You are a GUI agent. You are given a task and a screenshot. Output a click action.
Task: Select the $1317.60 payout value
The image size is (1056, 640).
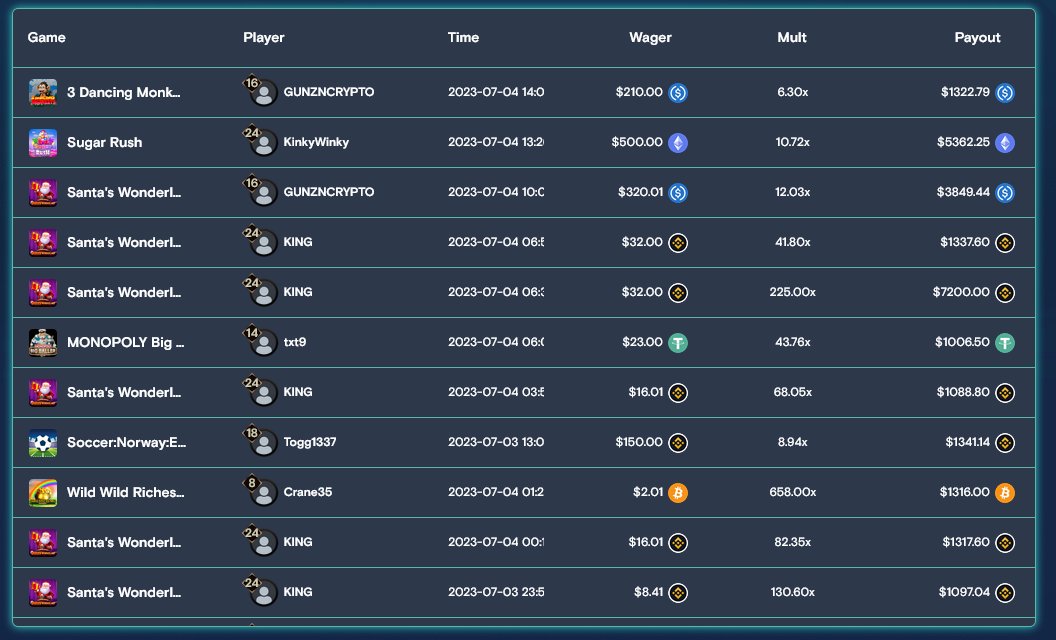click(965, 542)
